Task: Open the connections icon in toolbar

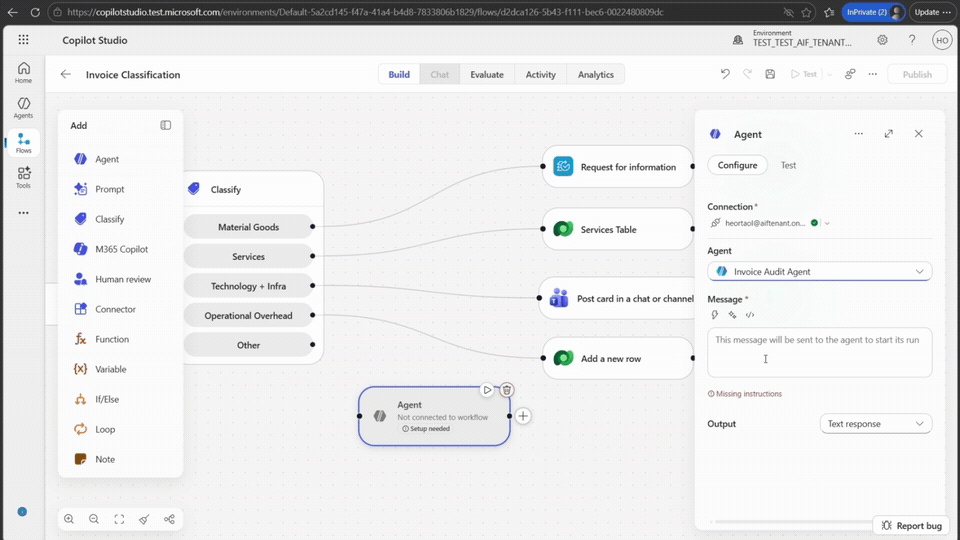Action: coord(850,74)
